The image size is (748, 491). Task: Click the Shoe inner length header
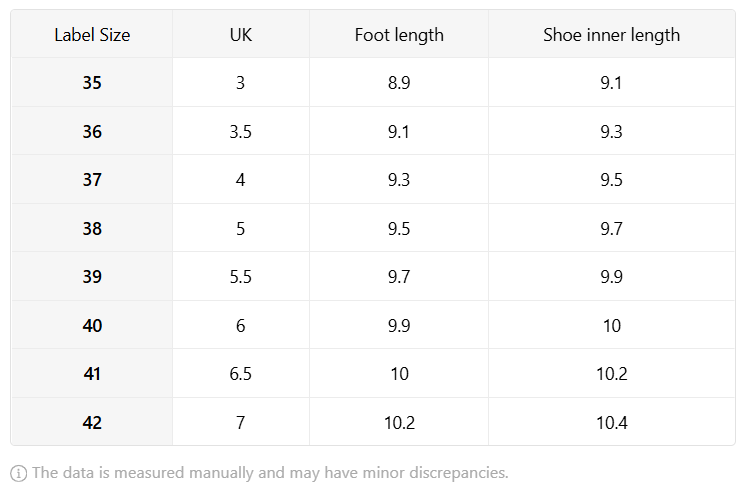tap(612, 35)
